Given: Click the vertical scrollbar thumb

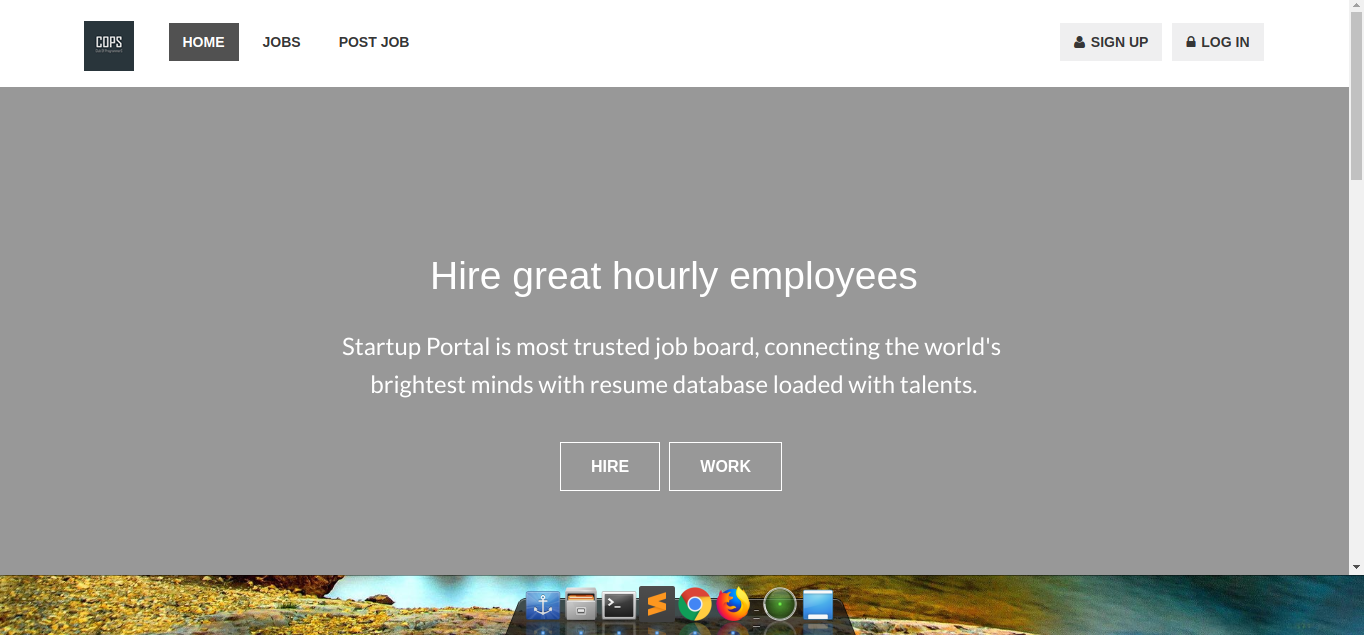Looking at the screenshot, I should [x=1356, y=97].
